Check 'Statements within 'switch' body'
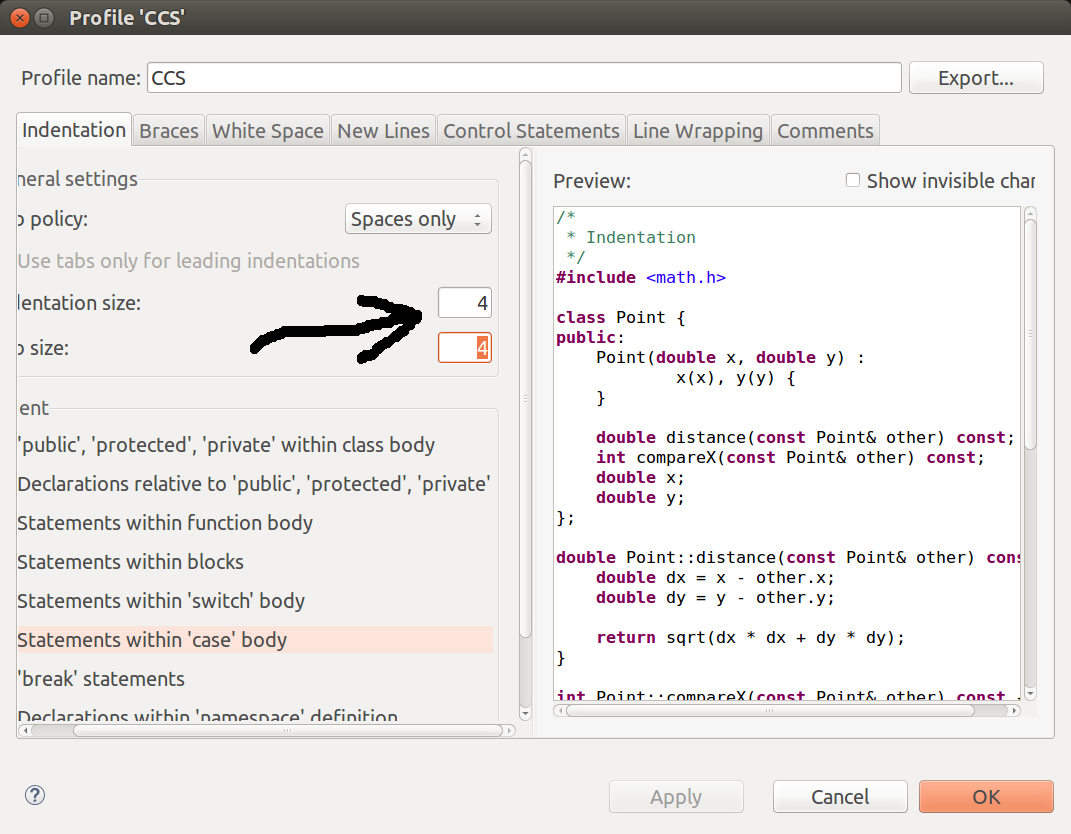This screenshot has width=1071, height=834. [x=161, y=601]
